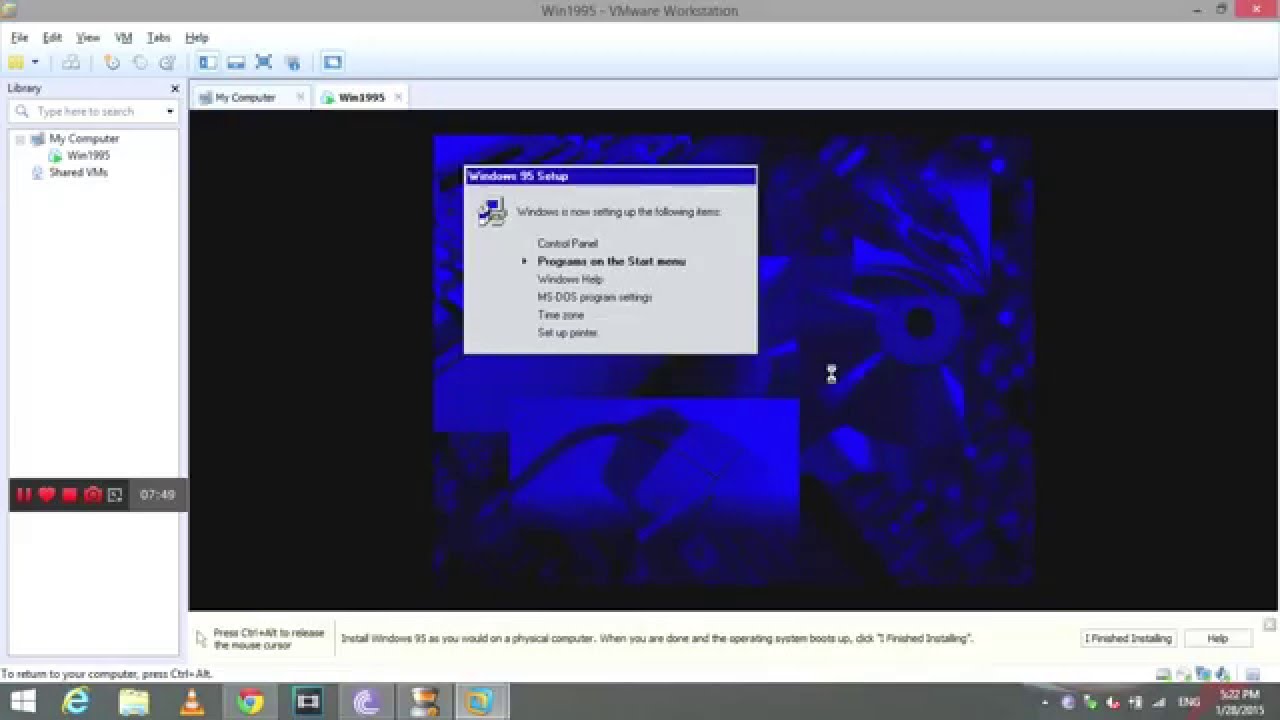Pause the screen recording
1280x720 pixels.
(x=24, y=494)
